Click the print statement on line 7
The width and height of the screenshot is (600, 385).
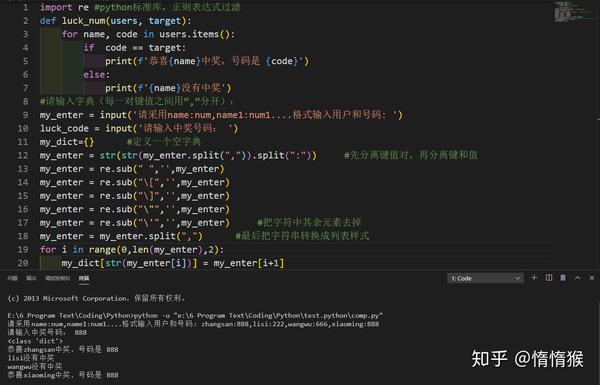pyautogui.click(x=168, y=88)
